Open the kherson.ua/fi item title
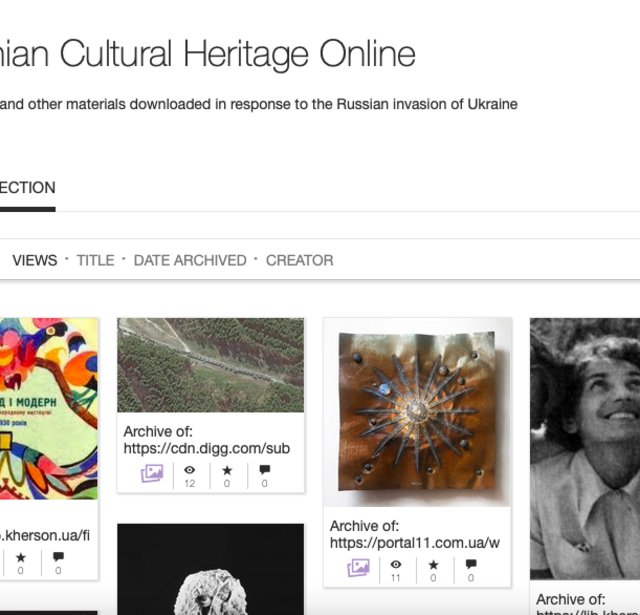 pyautogui.click(x=45, y=535)
